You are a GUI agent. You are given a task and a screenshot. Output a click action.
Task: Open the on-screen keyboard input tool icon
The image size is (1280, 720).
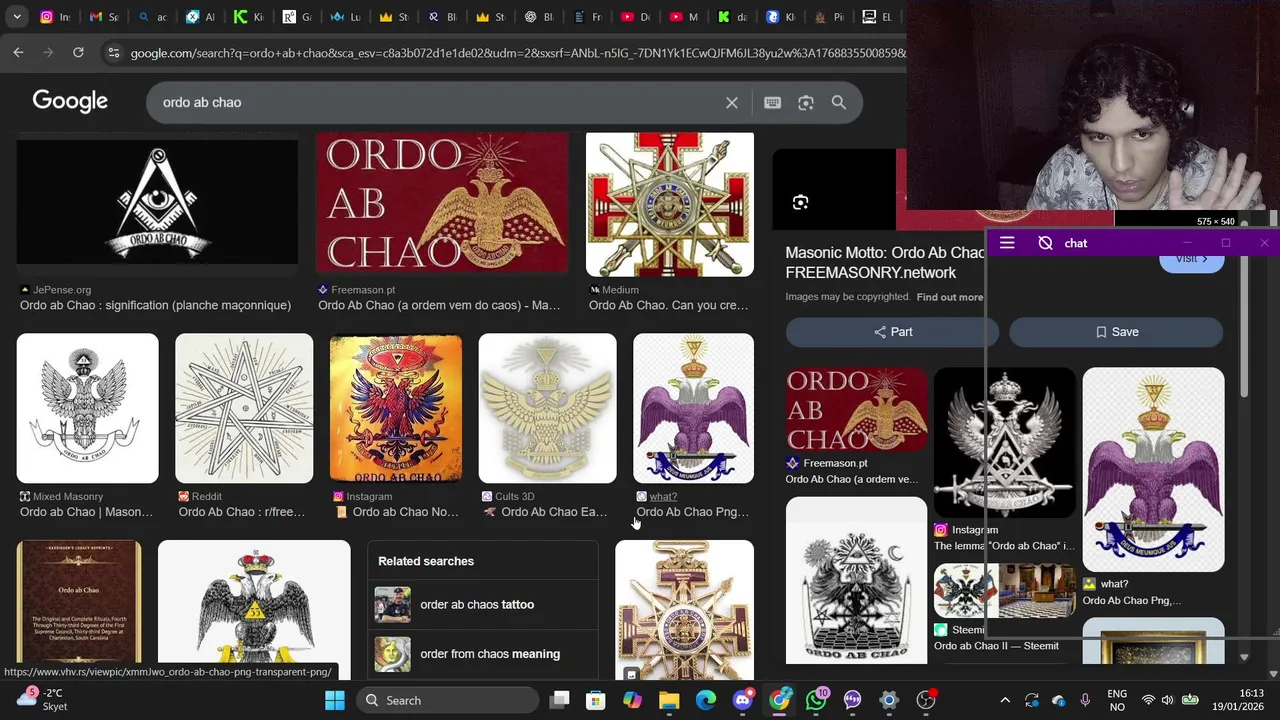(x=772, y=102)
